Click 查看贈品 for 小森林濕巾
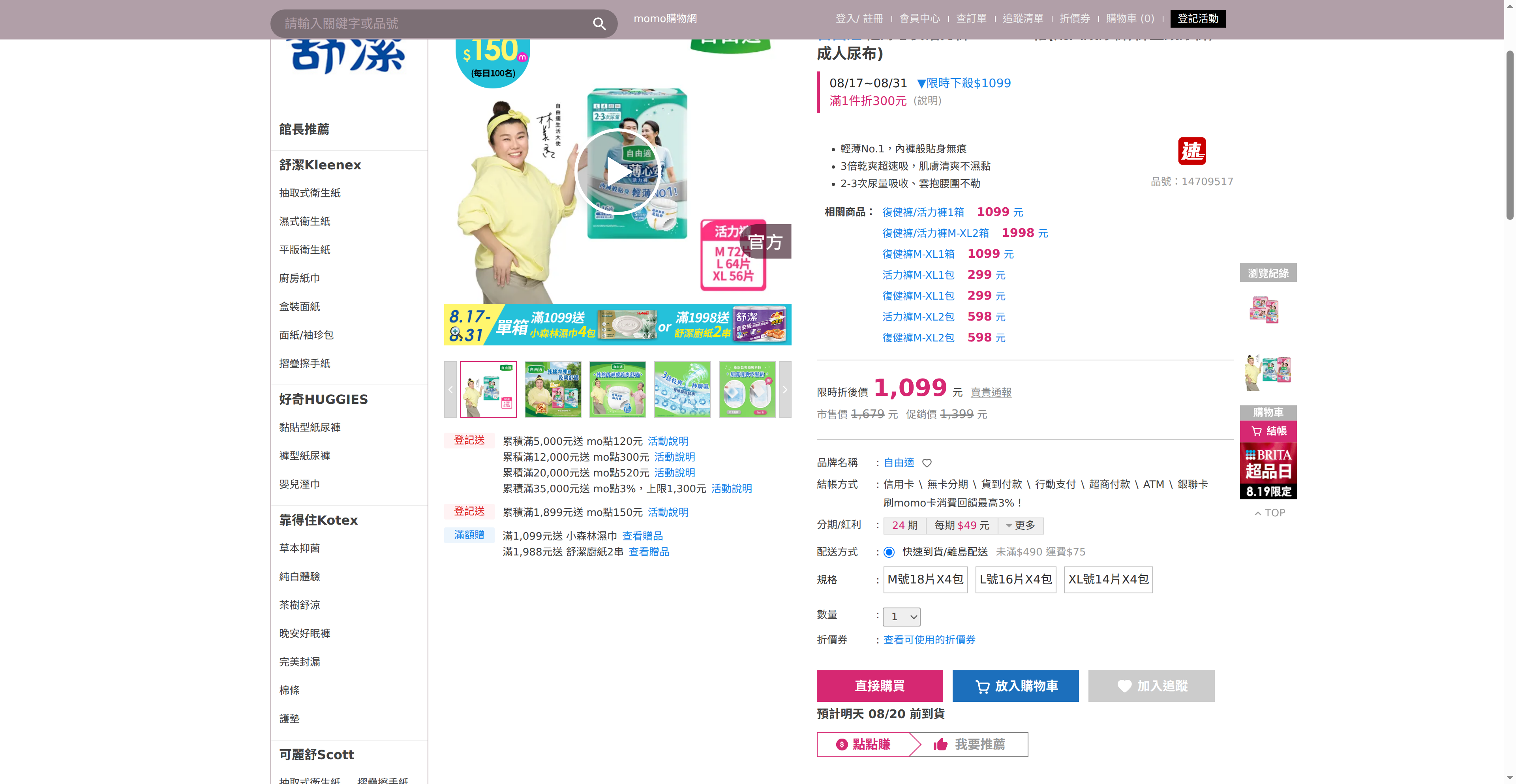1516x784 pixels. coord(642,536)
